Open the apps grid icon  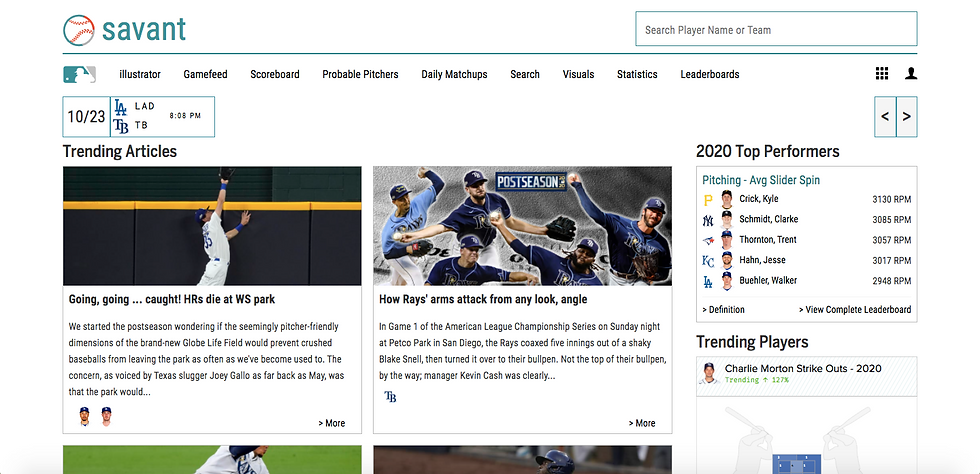point(882,74)
